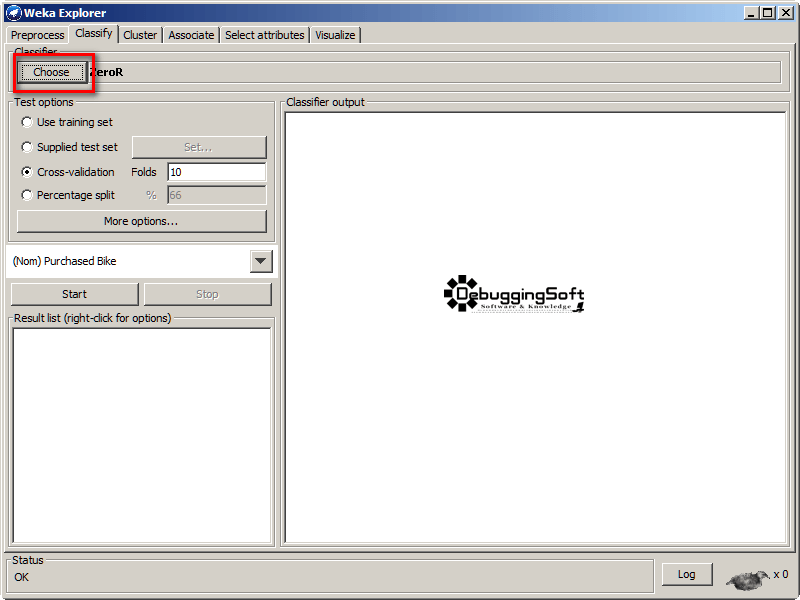Open the Visualize tab

coord(335,35)
